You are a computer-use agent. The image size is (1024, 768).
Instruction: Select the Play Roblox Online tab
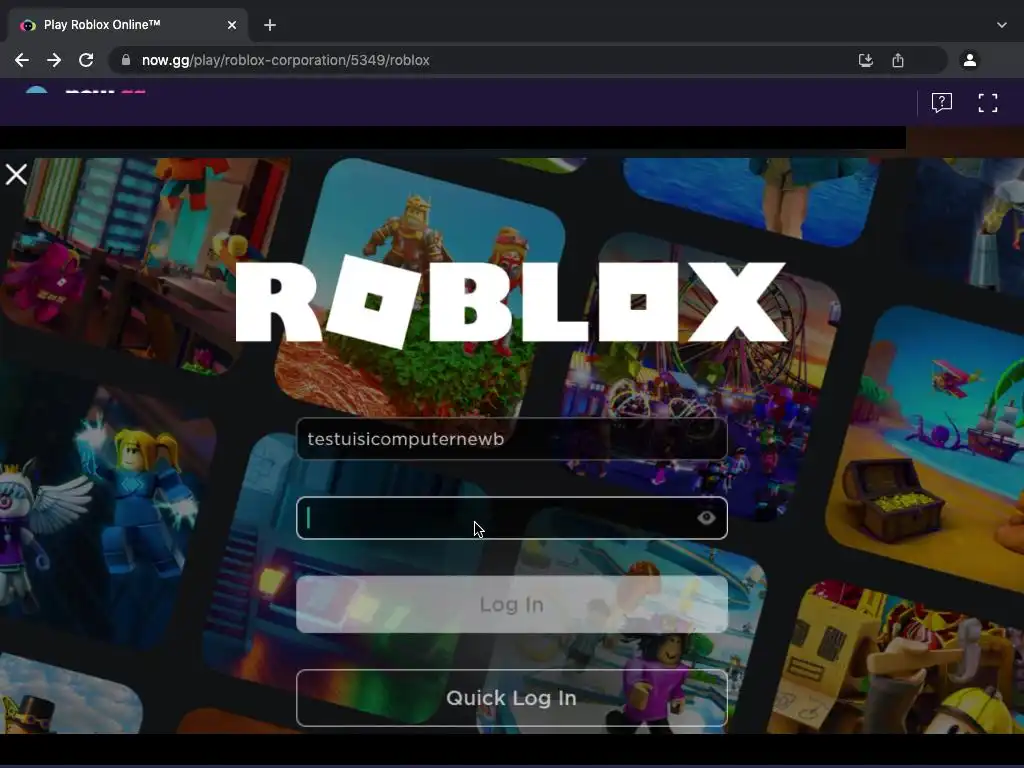click(128, 25)
